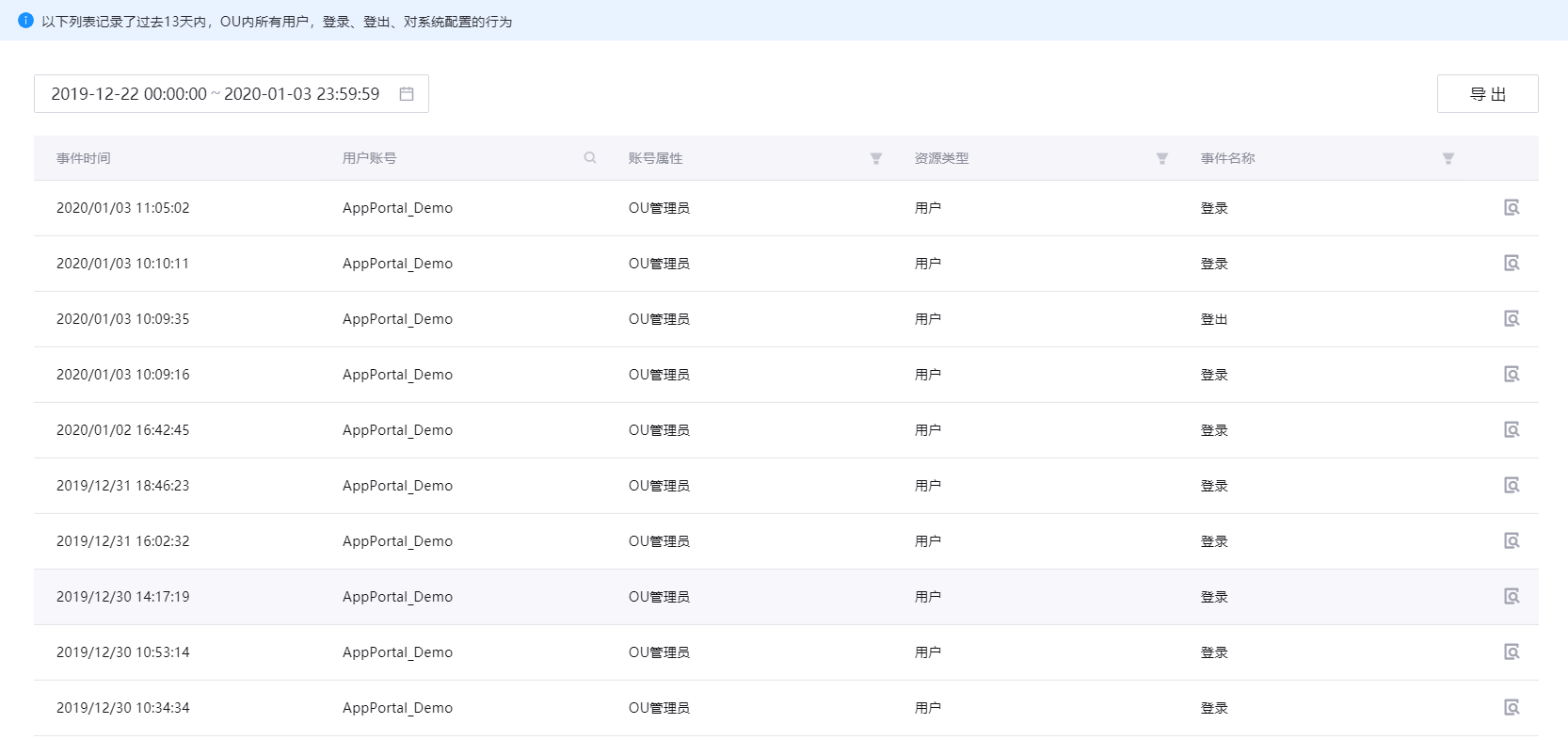Click the 资源类型 column header label

coord(942,158)
